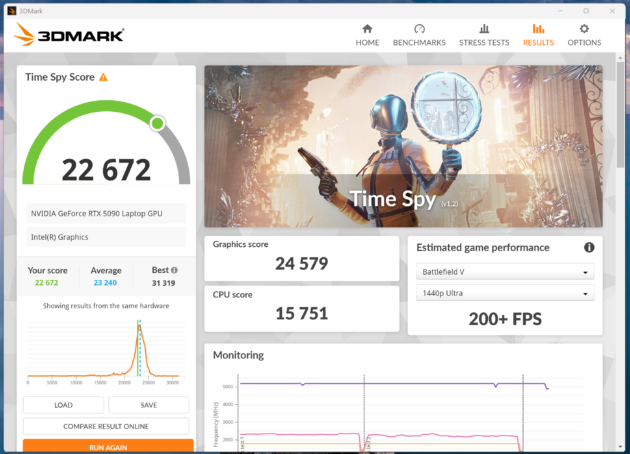Click the Options gear icon
This screenshot has width=630, height=454.
pos(584,29)
